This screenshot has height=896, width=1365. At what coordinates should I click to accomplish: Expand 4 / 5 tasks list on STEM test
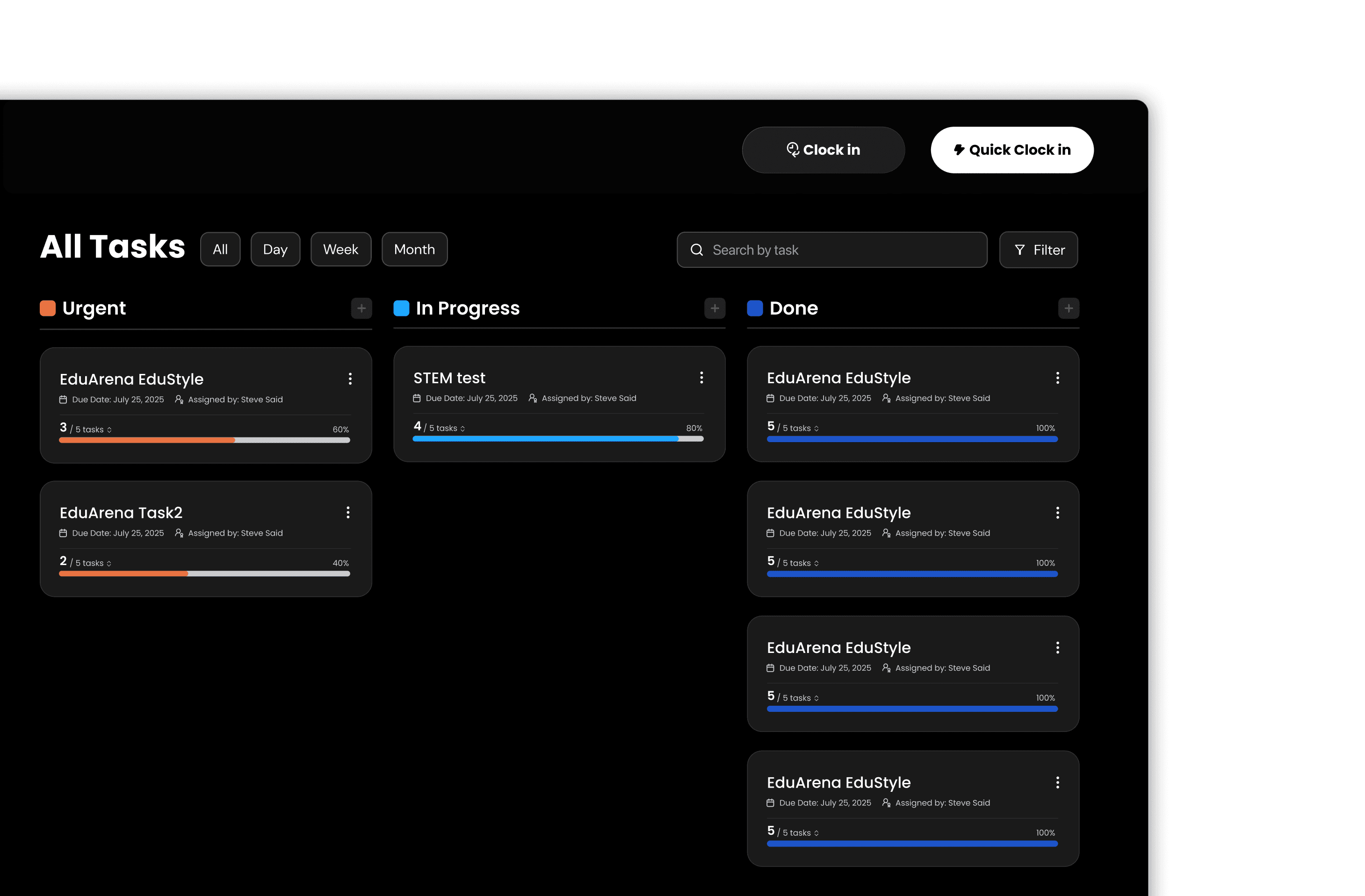[462, 429]
